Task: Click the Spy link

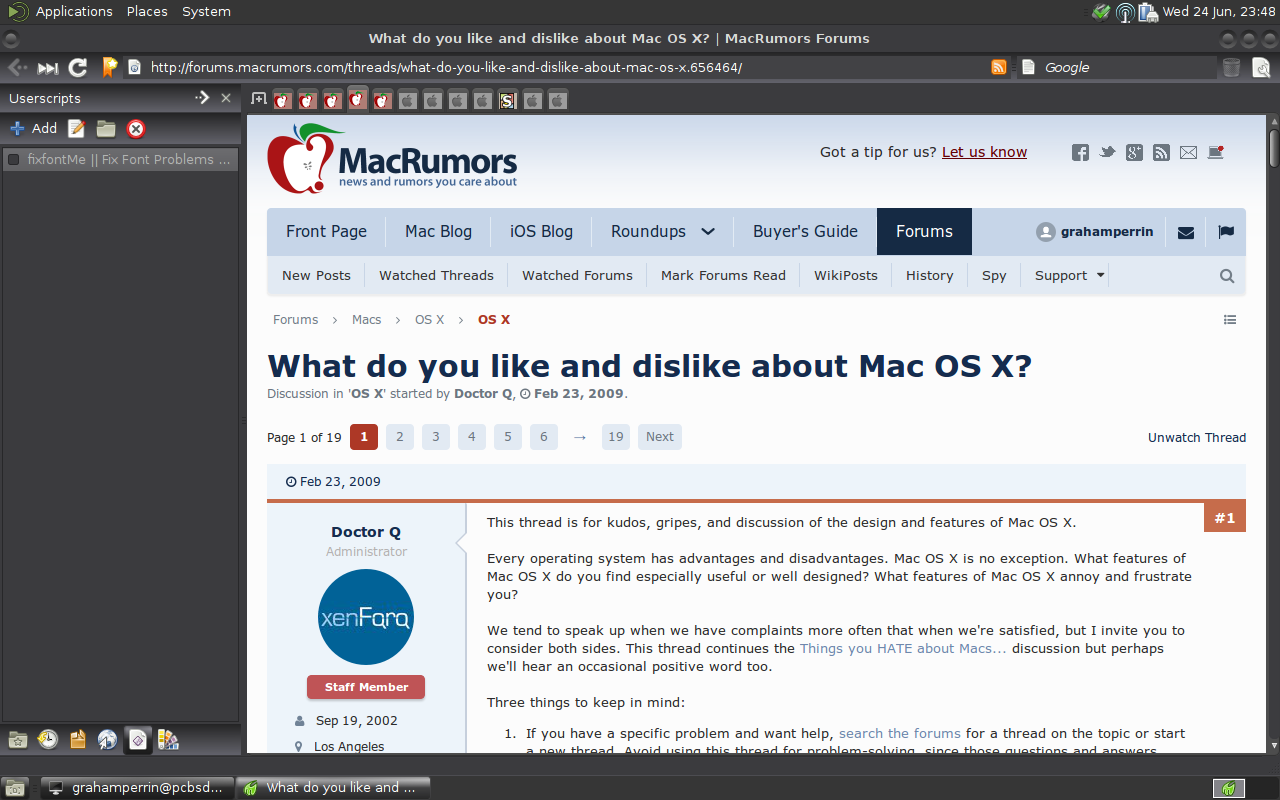Action: click(994, 276)
